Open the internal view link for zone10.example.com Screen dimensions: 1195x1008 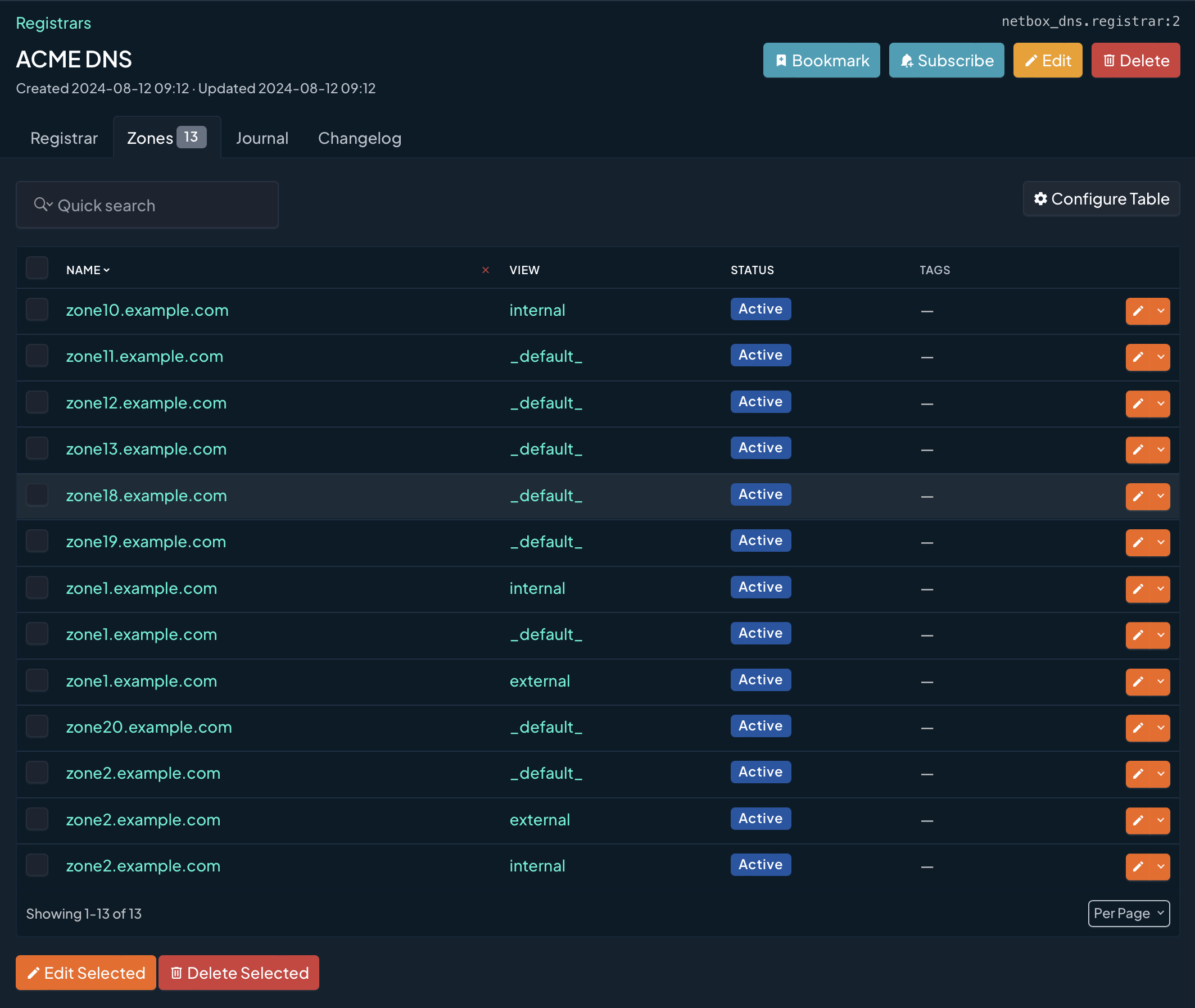click(537, 310)
